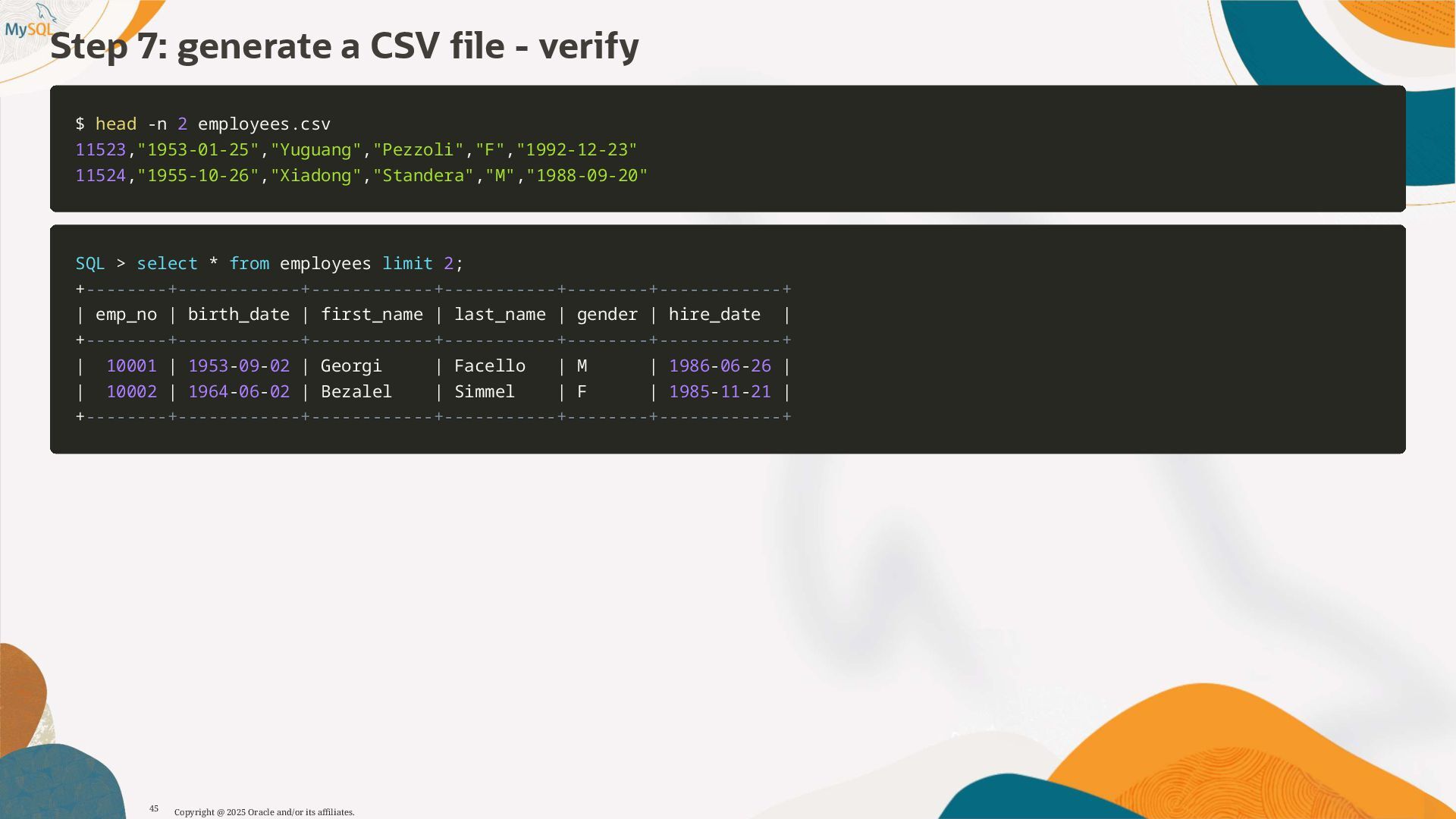Screen dimensions: 1456x819
Task: Click the last_name column header
Action: pyautogui.click(x=500, y=315)
